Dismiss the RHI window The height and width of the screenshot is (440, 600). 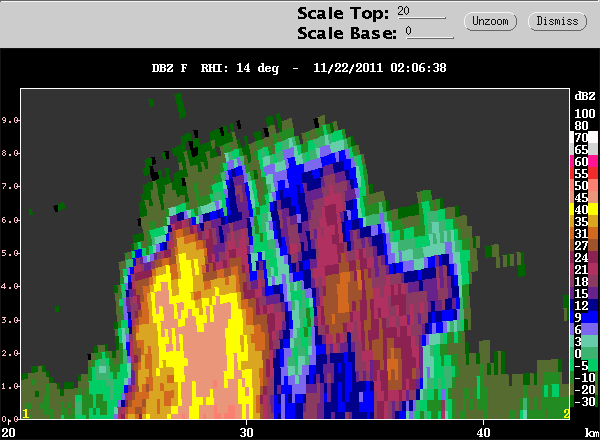(557, 21)
